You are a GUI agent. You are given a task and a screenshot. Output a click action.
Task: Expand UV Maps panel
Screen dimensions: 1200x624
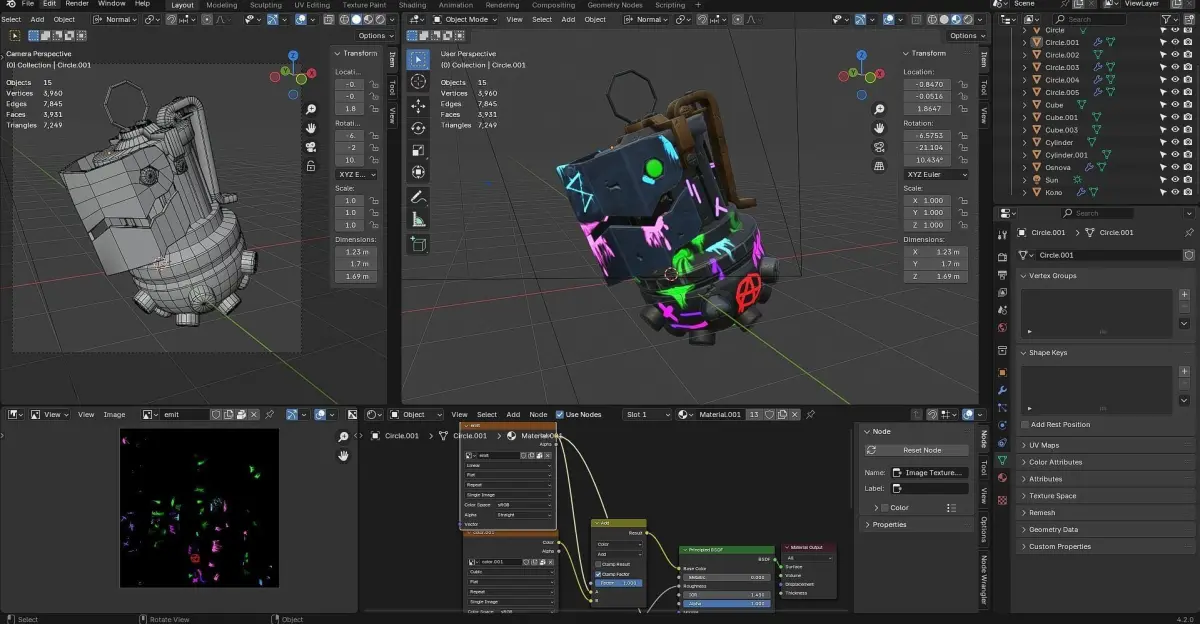[1105, 445]
